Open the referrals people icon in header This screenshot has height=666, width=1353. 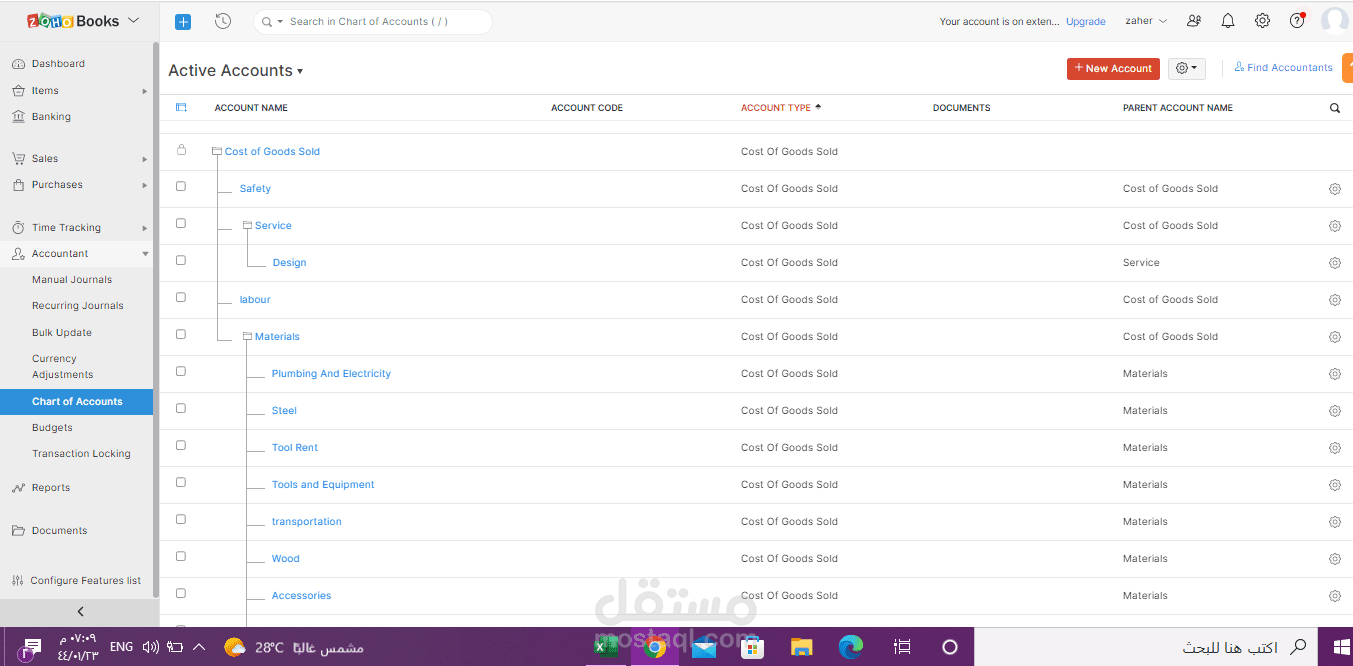(1194, 21)
